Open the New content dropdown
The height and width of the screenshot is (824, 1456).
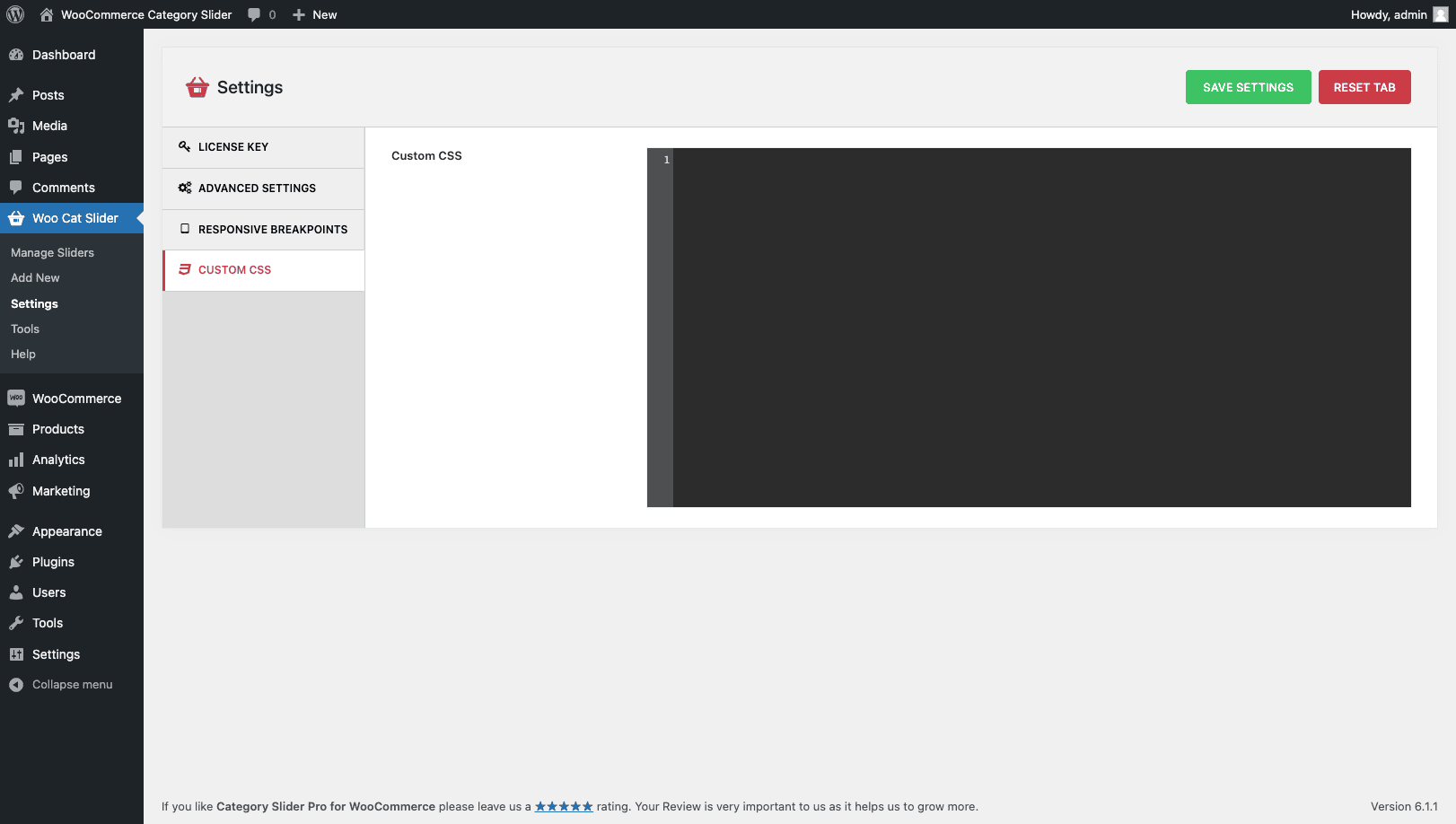pos(315,14)
